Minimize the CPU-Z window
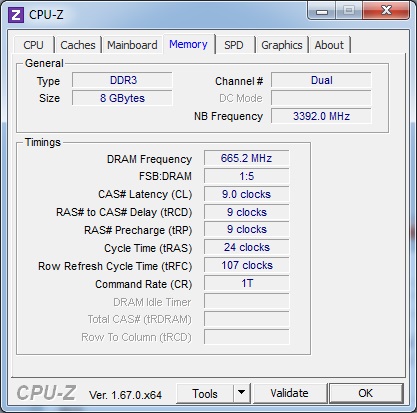 [x=322, y=11]
